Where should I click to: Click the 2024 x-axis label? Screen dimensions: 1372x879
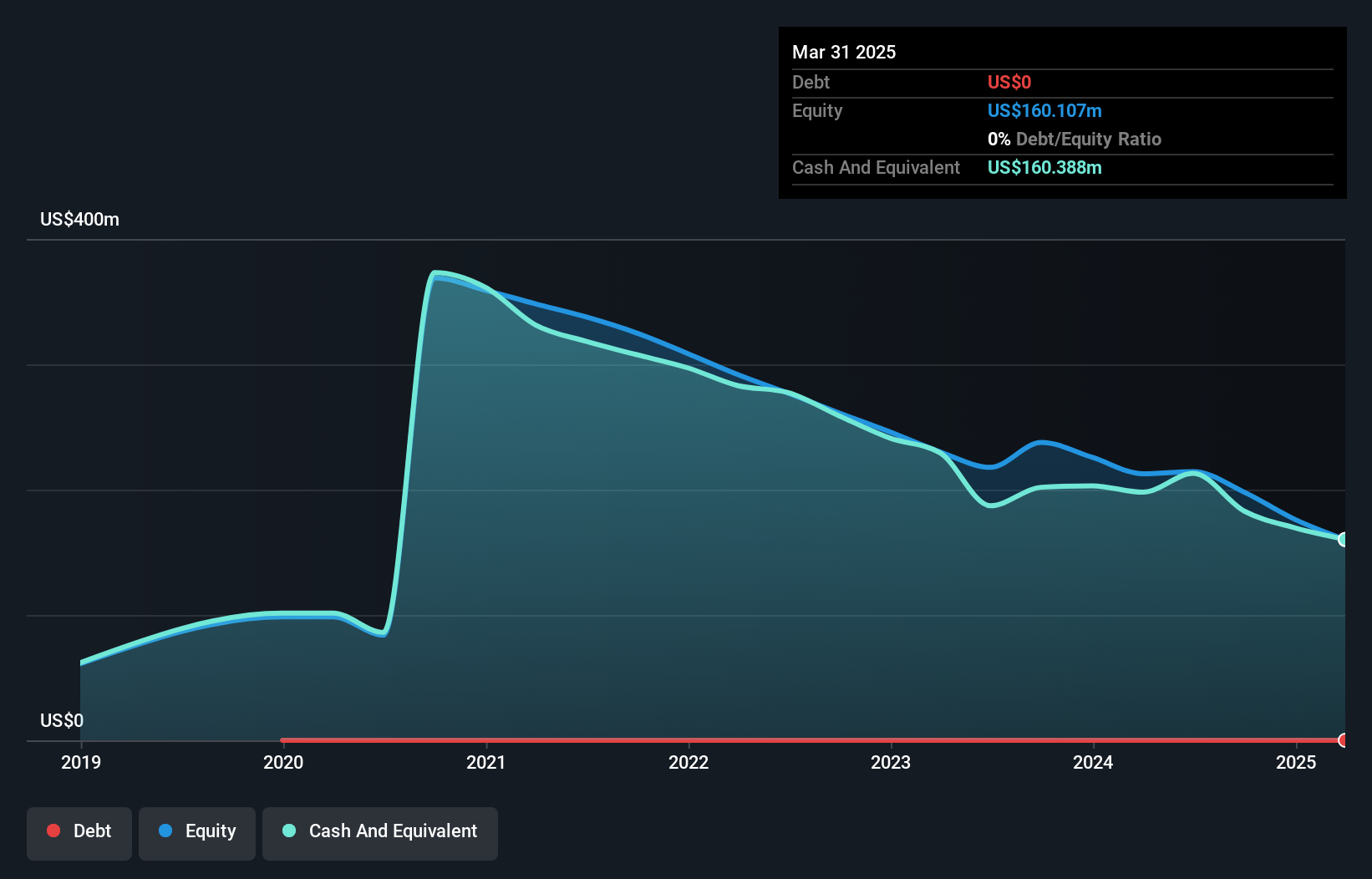click(x=1093, y=762)
